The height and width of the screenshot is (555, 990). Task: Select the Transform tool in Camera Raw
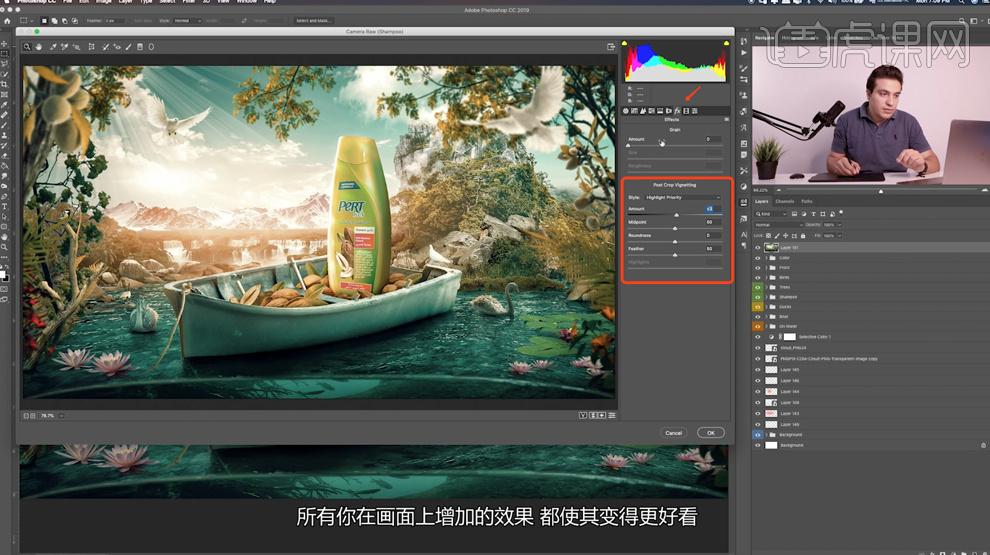(x=92, y=47)
